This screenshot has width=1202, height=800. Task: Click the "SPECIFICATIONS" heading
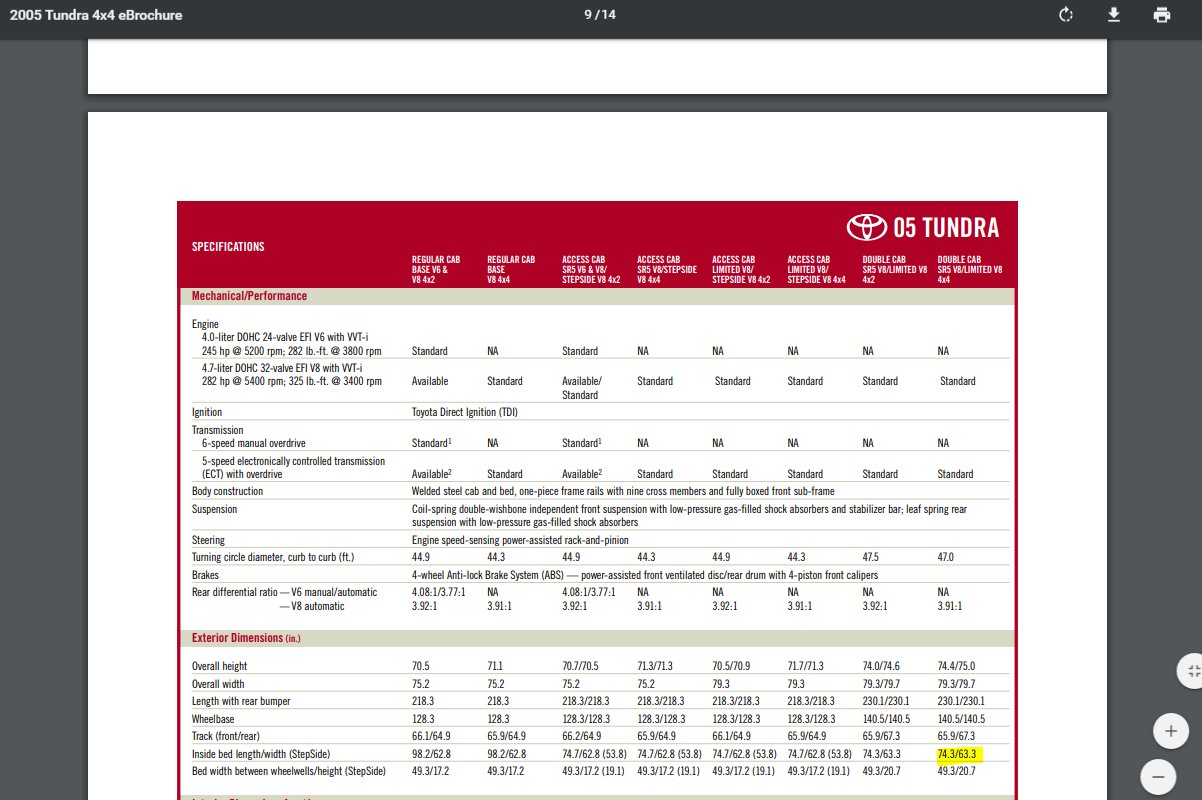[228, 246]
